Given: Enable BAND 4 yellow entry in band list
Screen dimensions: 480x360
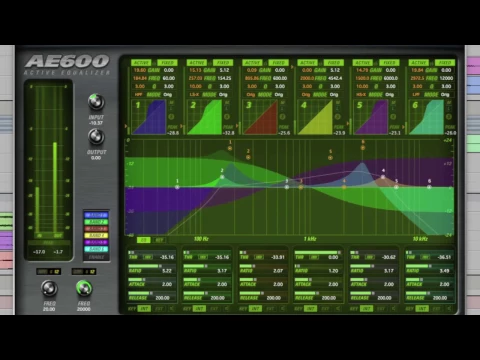Looking at the screenshot, I should coord(96,236).
